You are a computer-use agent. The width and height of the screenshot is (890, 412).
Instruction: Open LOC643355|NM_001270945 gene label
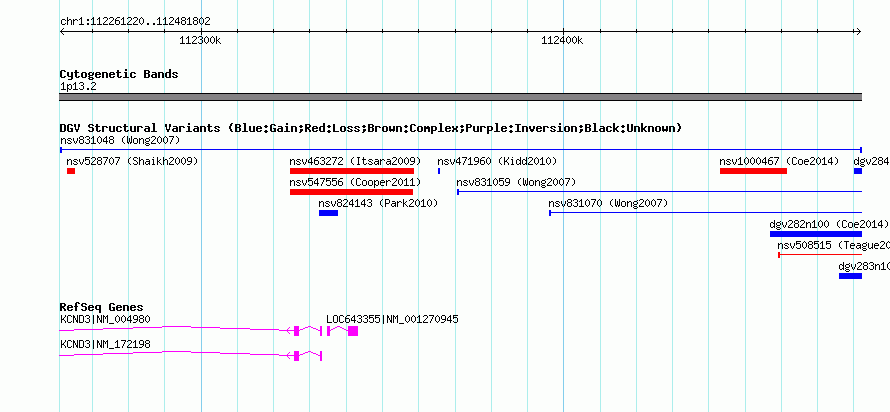(x=392, y=319)
